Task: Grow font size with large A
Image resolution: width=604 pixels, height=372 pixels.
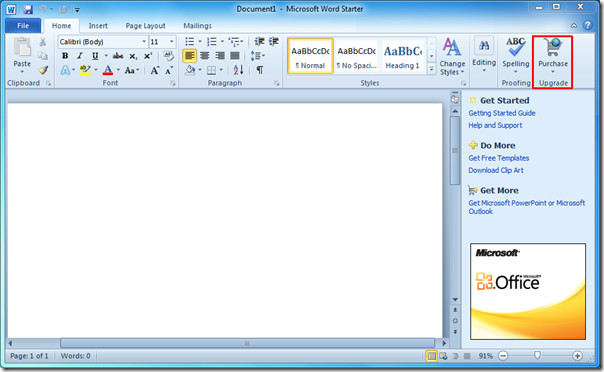Action: coord(154,70)
